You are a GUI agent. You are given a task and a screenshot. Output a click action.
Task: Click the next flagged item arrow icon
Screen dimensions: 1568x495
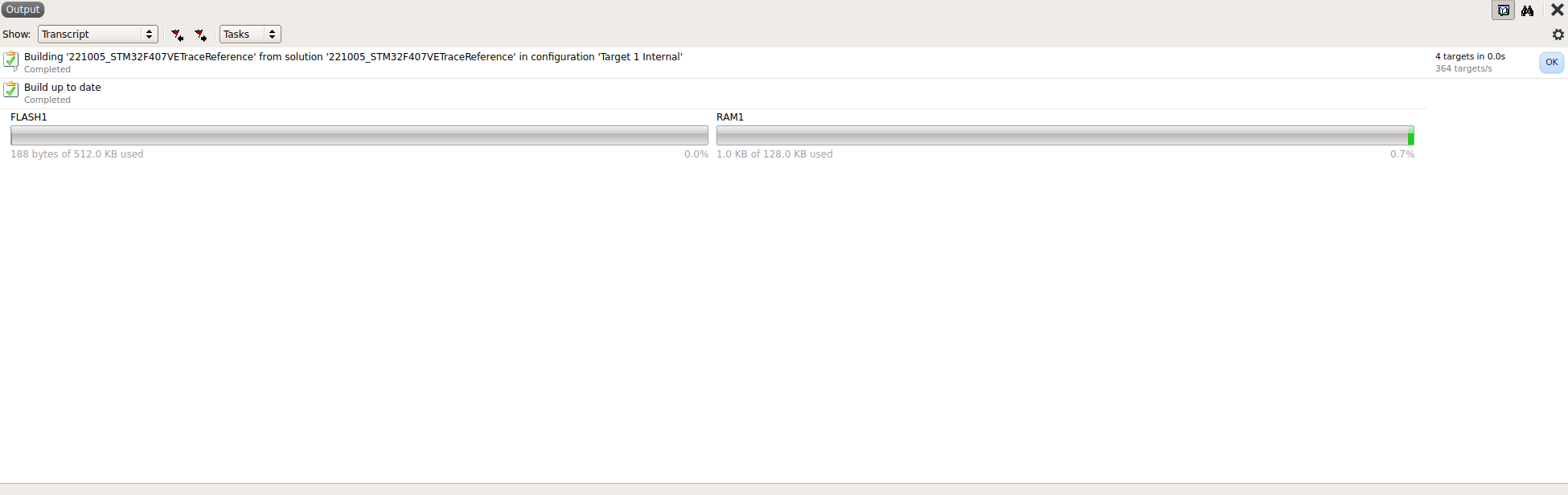[201, 35]
